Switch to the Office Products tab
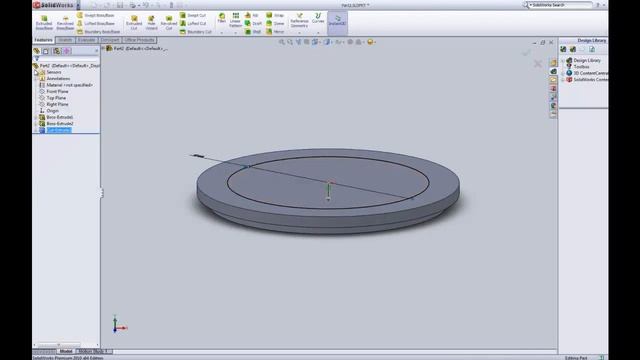640x360 pixels. pos(139,40)
